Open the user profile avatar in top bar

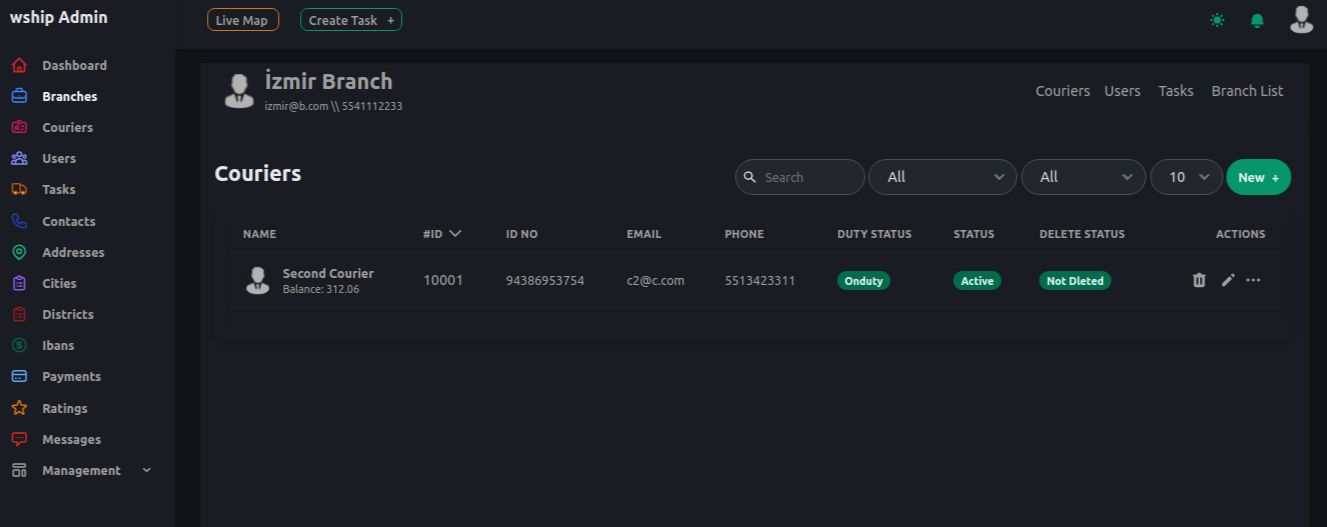click(x=1301, y=20)
